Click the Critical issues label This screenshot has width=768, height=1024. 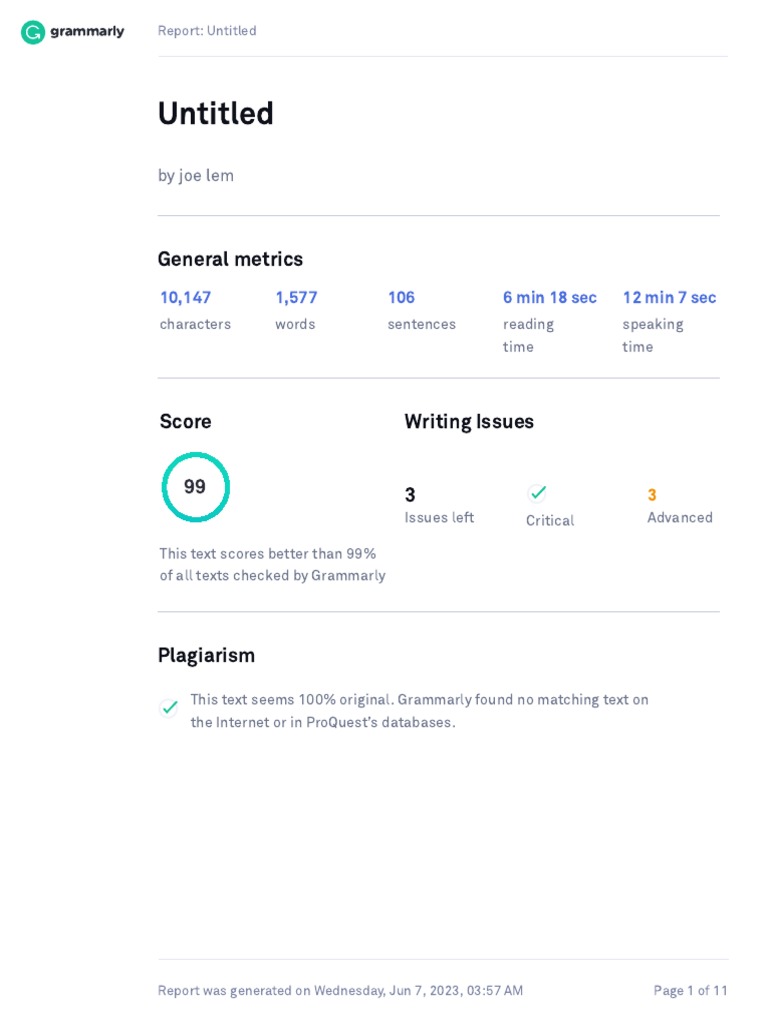550,521
